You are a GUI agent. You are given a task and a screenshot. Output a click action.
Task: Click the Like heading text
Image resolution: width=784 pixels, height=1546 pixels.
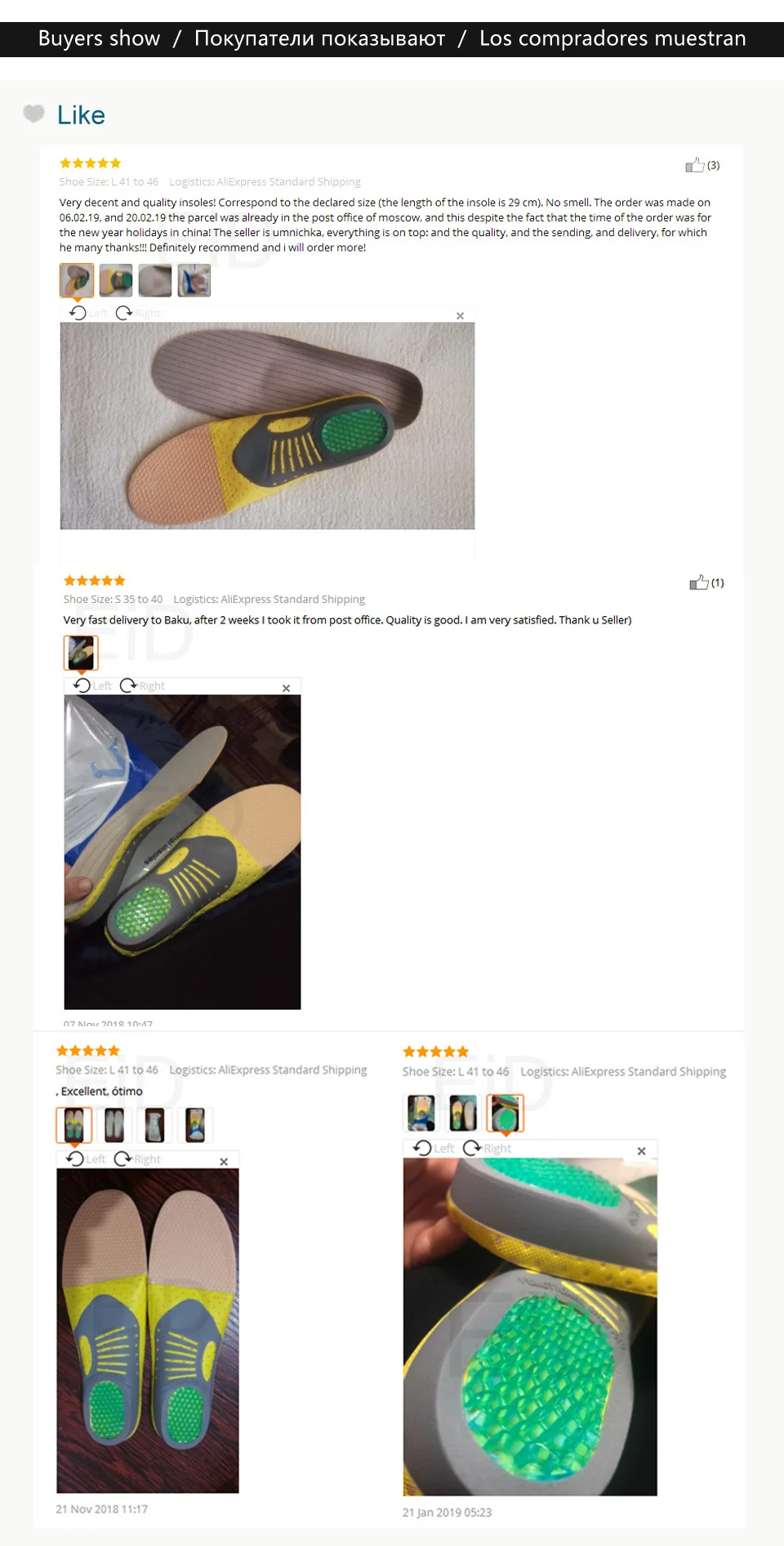(x=81, y=115)
